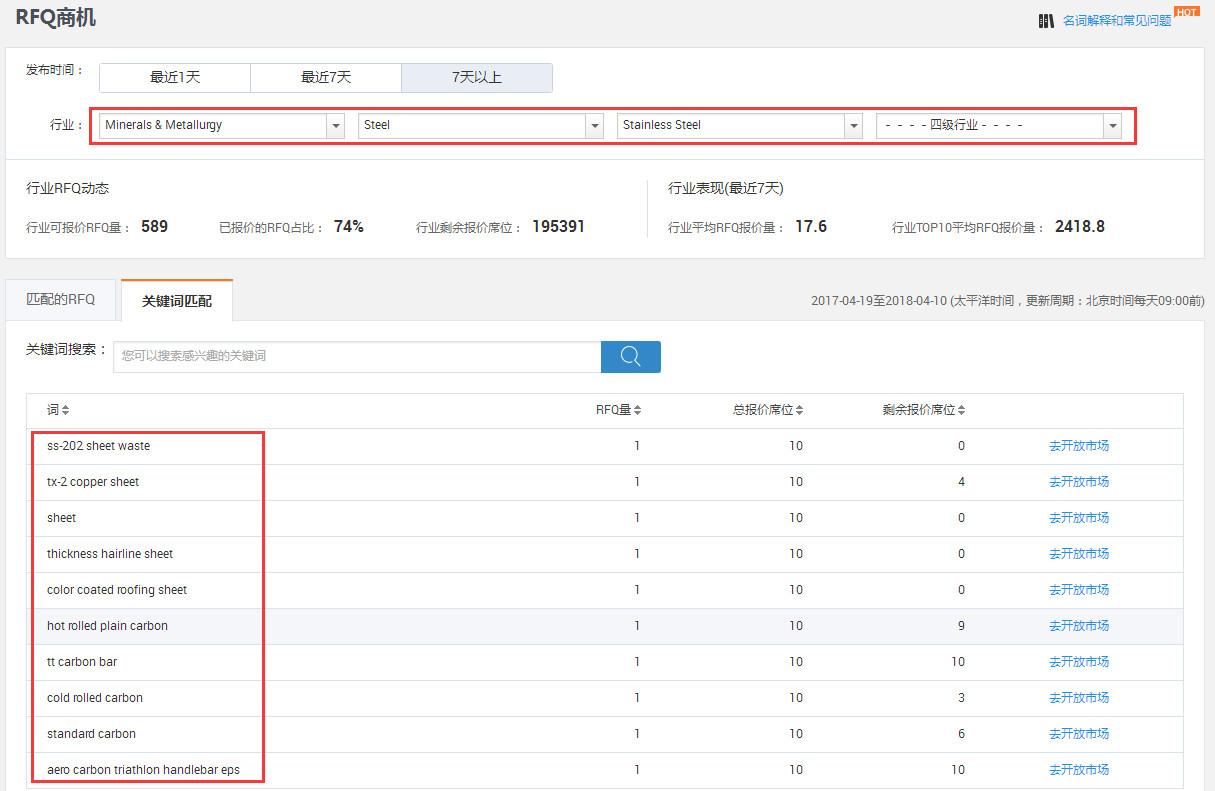Expand the Steel second-level industry dropdown
1215x791 pixels.
(594, 125)
